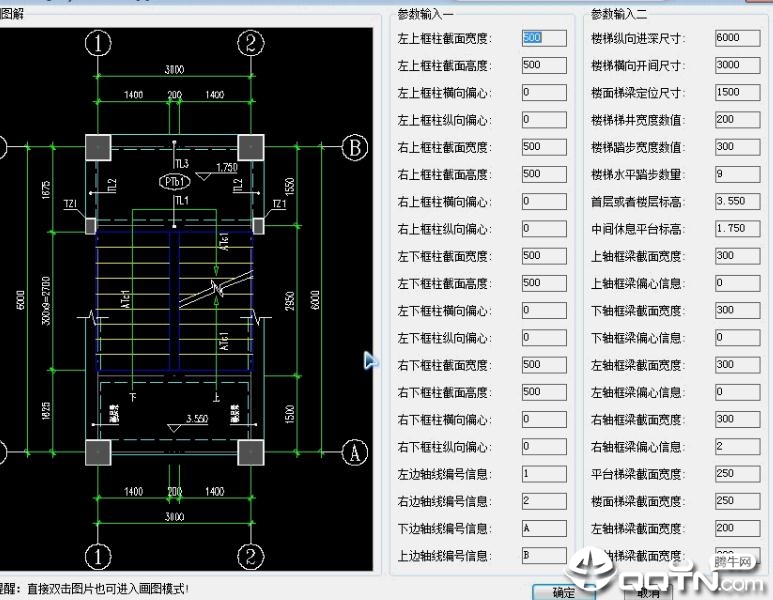Select the 左上框柱截面宽度 input field
This screenshot has height=600, width=773.
[x=543, y=38]
